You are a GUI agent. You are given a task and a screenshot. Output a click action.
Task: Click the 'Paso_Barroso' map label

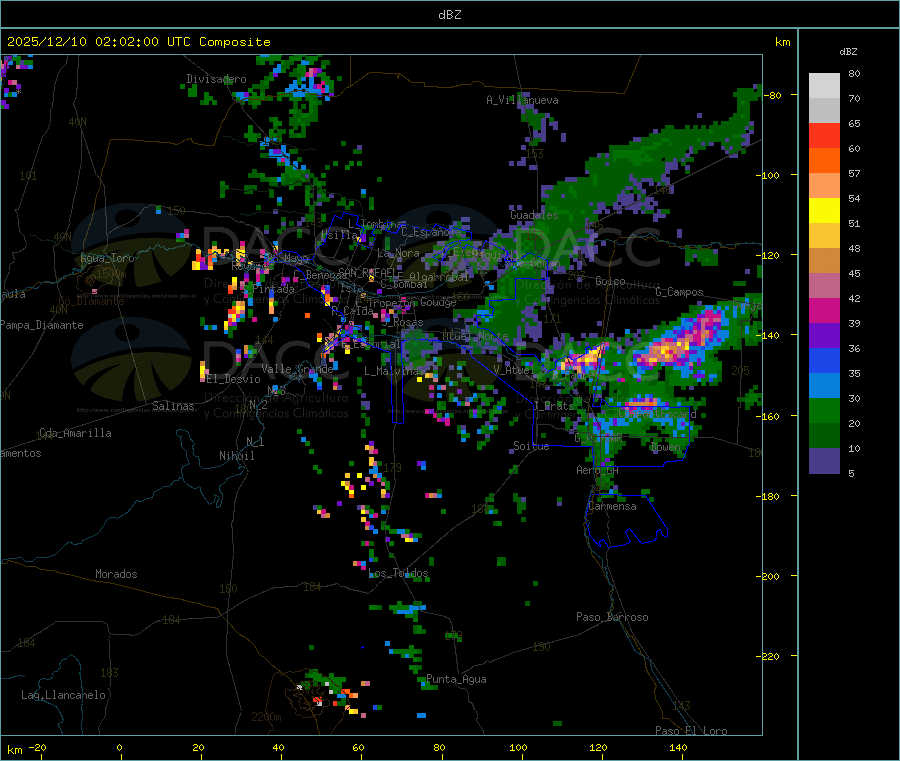click(x=612, y=617)
